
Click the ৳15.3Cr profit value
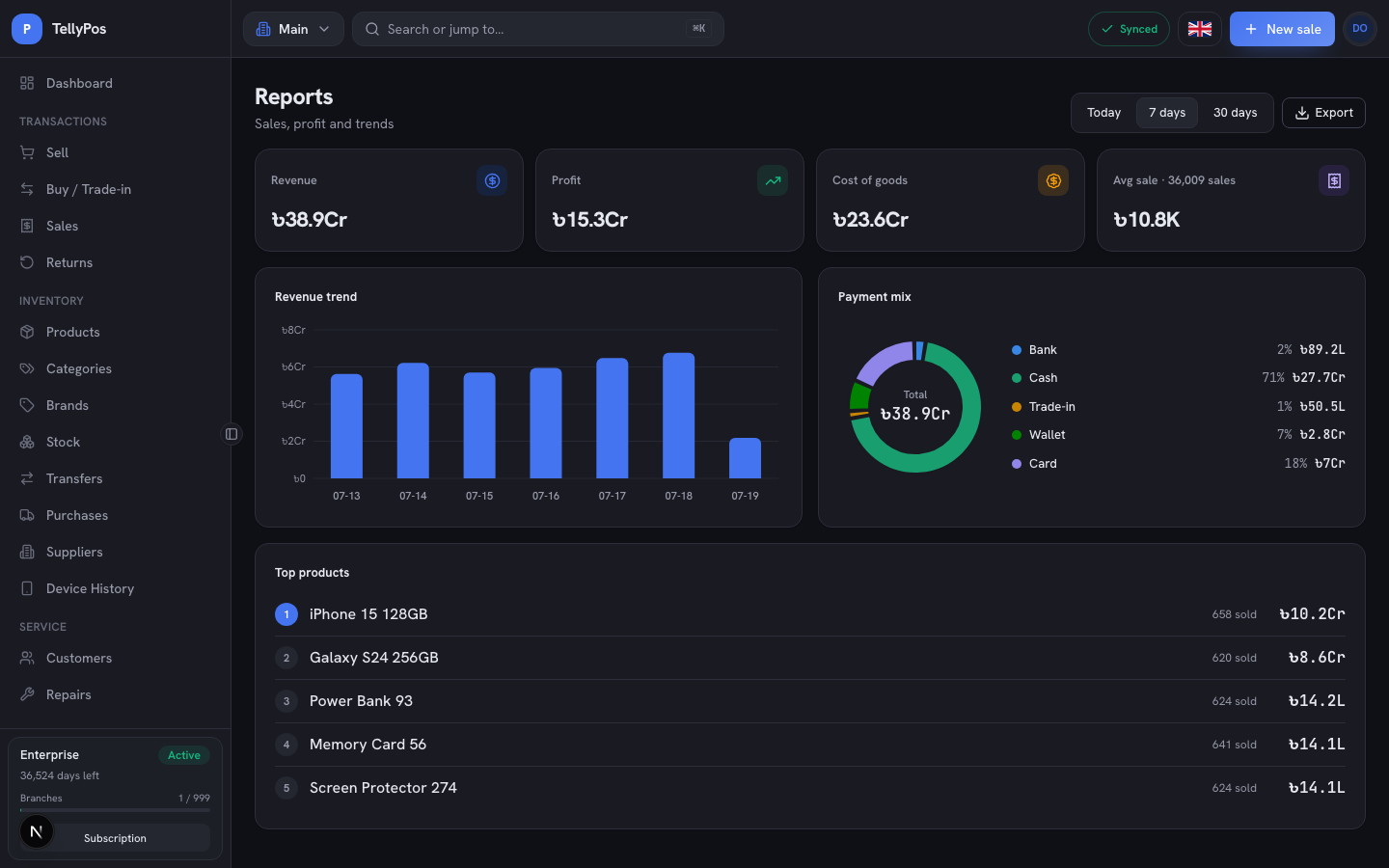tap(589, 220)
